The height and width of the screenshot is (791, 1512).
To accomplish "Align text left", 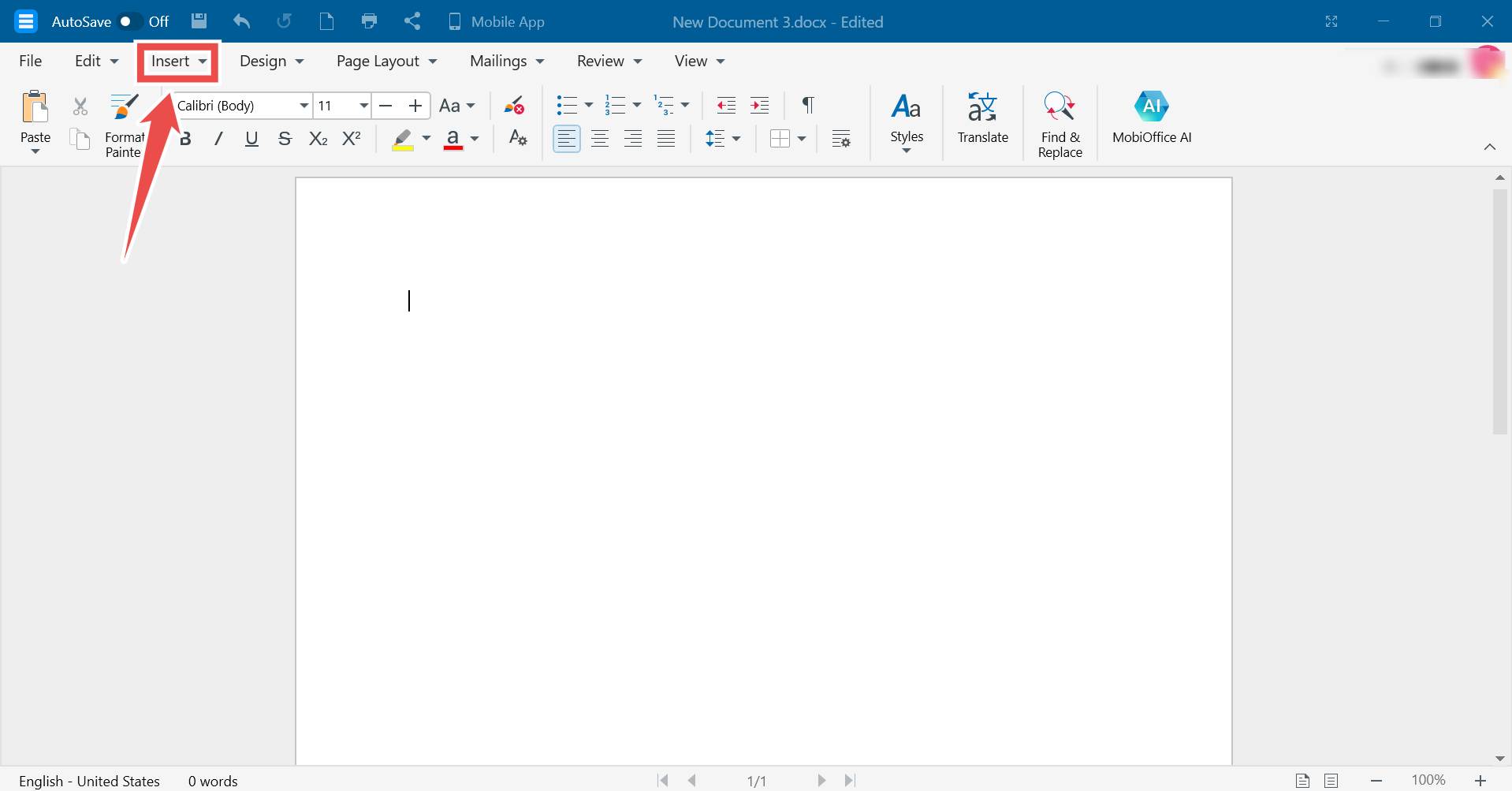I will pos(566,139).
